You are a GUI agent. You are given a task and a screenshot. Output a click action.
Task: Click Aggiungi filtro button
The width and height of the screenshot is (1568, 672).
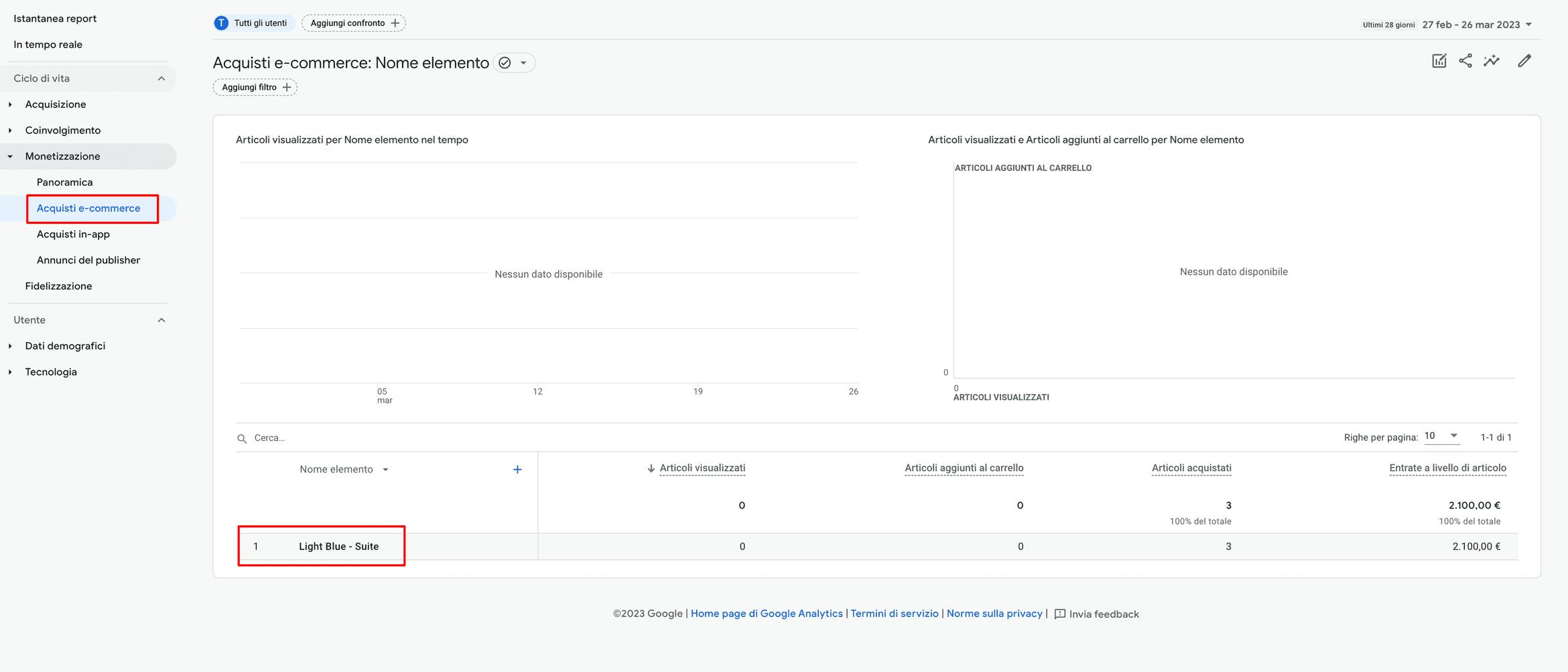click(255, 88)
